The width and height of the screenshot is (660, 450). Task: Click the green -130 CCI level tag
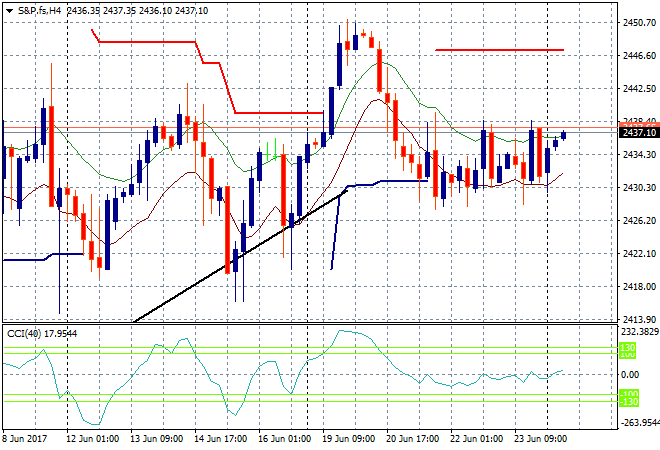(x=629, y=402)
